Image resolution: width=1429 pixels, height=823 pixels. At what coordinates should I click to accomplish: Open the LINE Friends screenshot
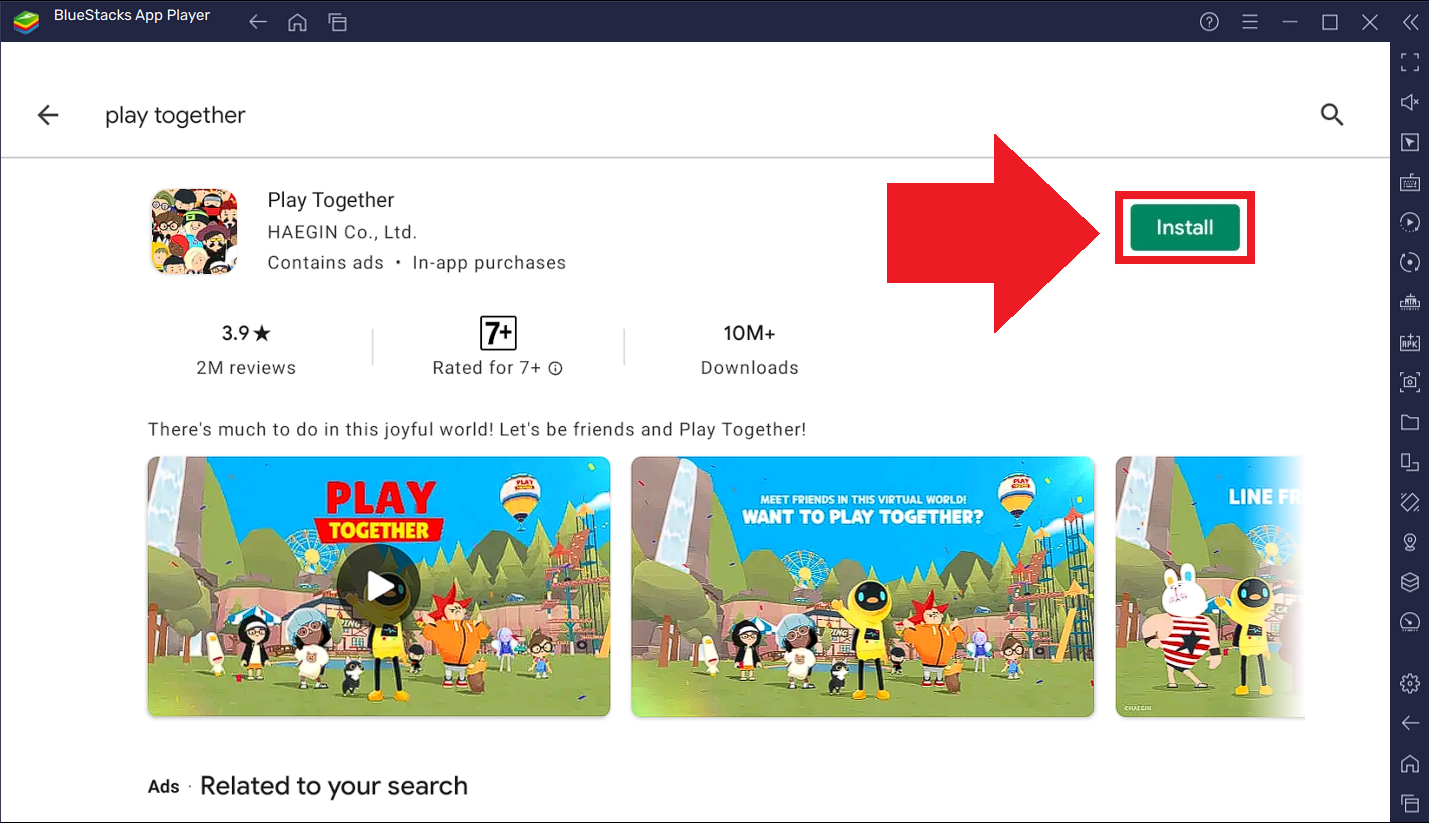(1210, 586)
